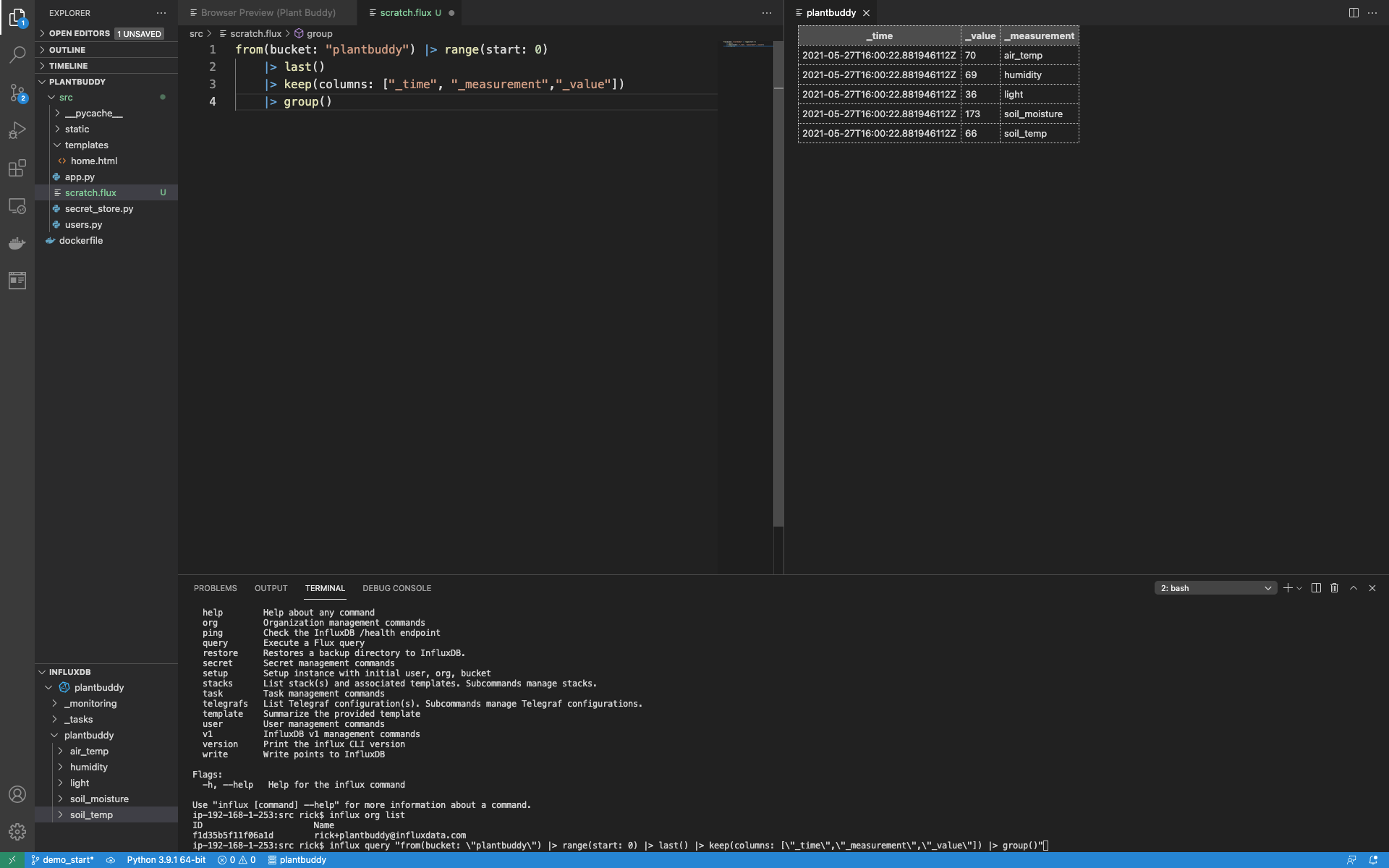The width and height of the screenshot is (1389, 868).
Task: Open app.py in the explorer
Action: point(80,176)
